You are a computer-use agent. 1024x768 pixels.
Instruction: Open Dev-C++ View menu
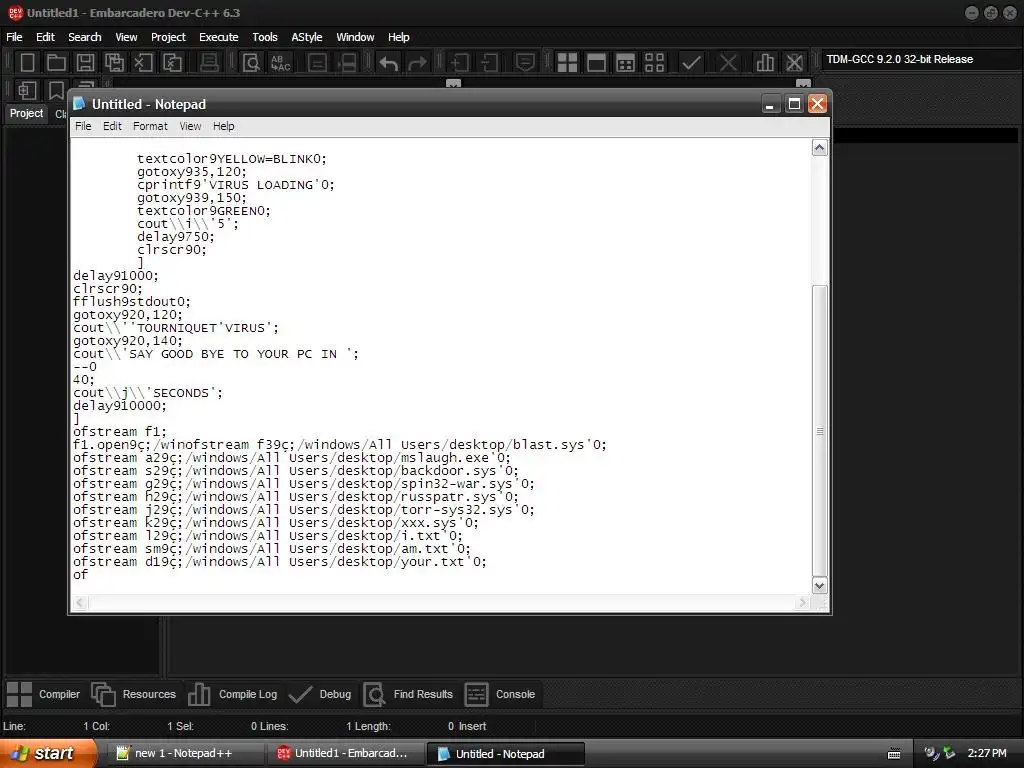(126, 37)
